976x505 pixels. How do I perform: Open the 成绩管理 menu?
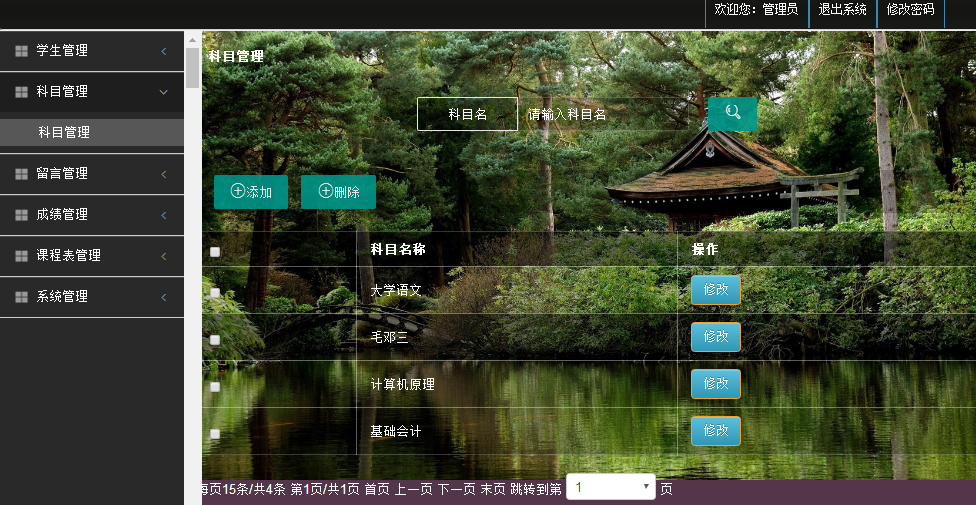pyautogui.click(x=92, y=215)
